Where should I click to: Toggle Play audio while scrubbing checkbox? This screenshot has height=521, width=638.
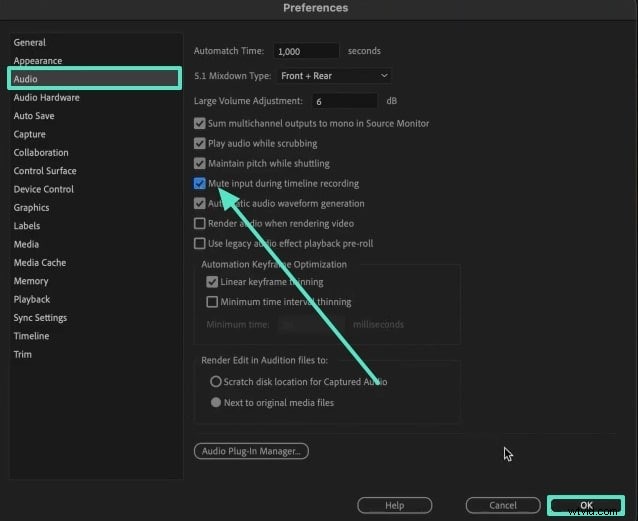(x=200, y=143)
